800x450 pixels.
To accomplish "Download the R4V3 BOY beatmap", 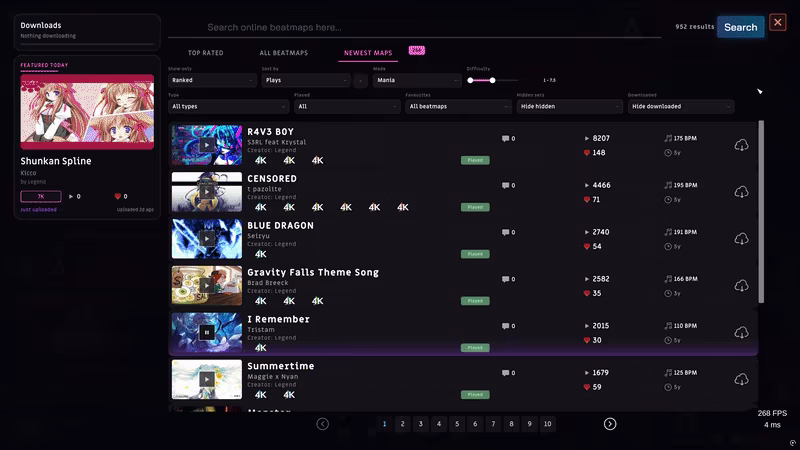I will [x=741, y=145].
